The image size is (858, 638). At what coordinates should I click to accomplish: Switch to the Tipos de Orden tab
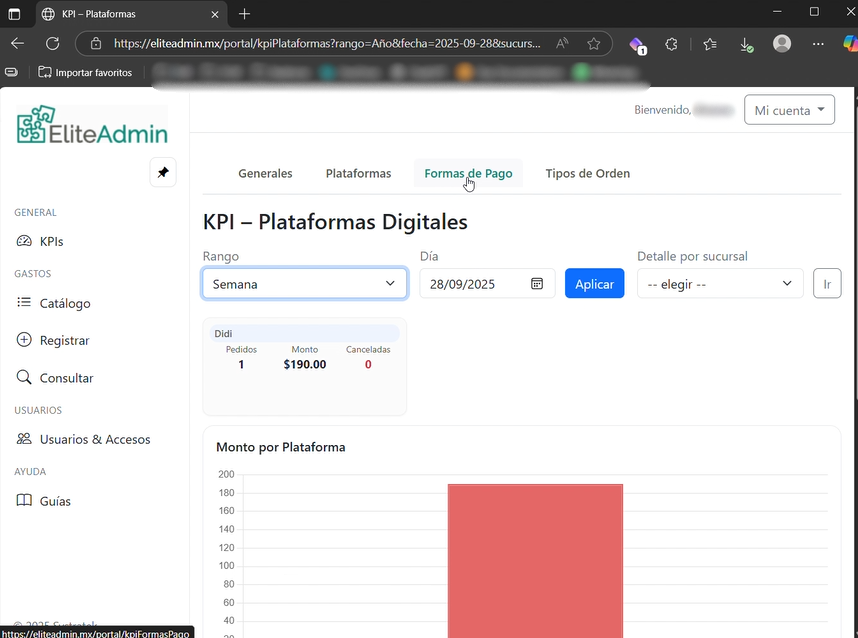[587, 173]
